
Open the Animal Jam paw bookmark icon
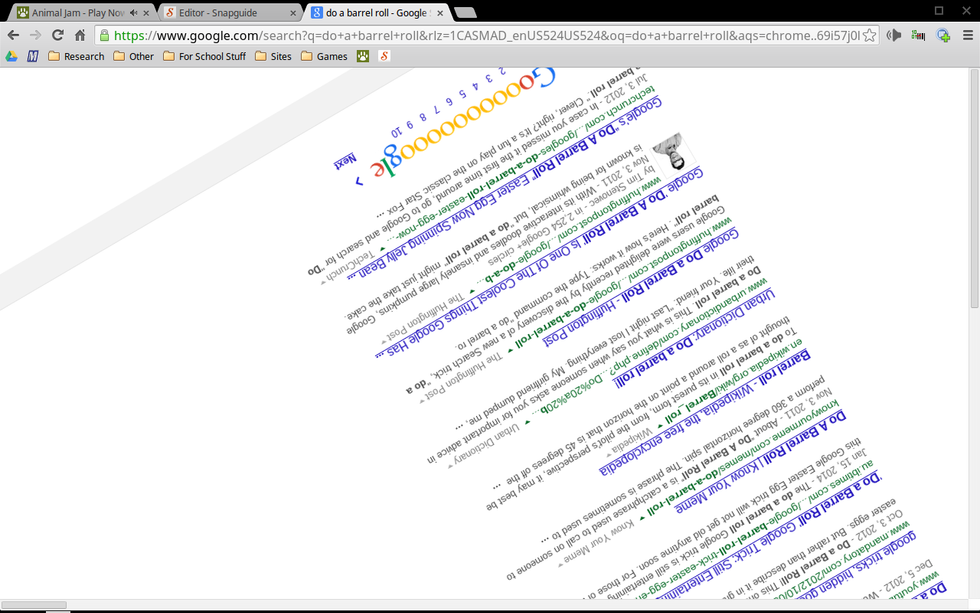(x=363, y=56)
